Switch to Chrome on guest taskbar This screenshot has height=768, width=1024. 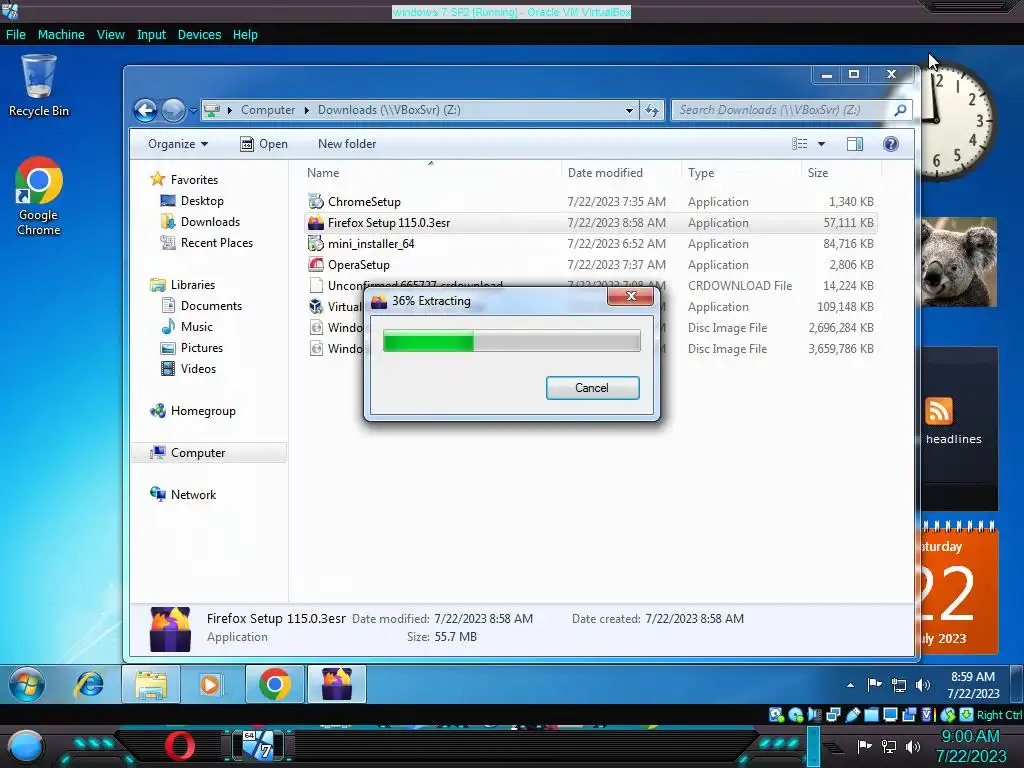pos(274,684)
